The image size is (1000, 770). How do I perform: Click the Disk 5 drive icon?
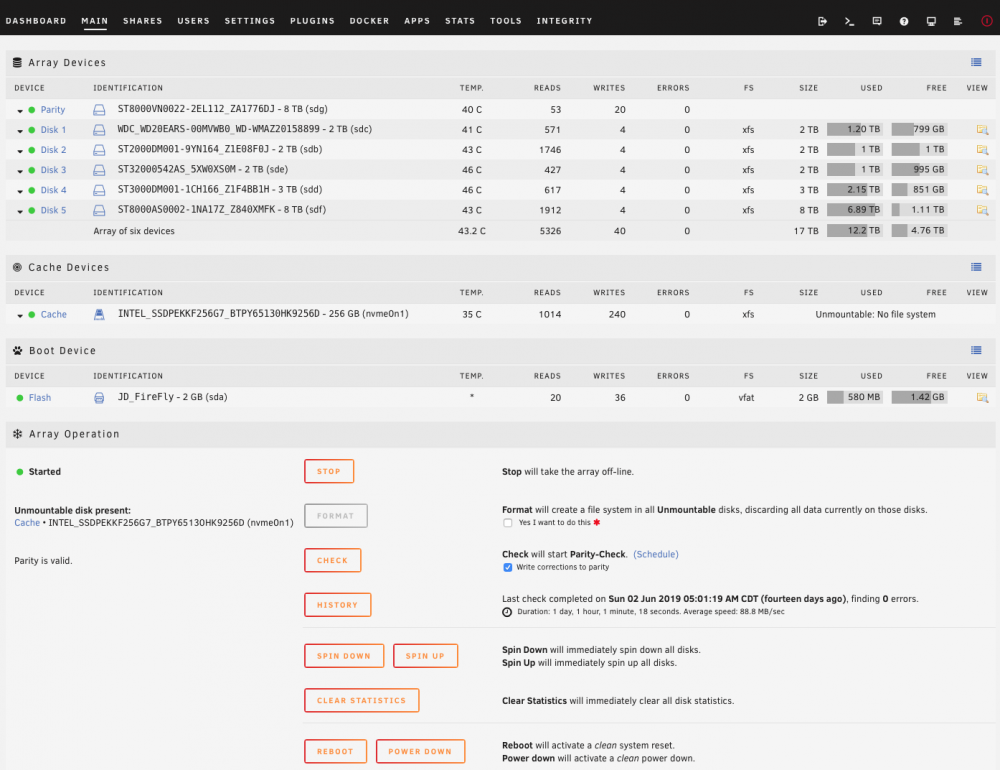point(99,210)
